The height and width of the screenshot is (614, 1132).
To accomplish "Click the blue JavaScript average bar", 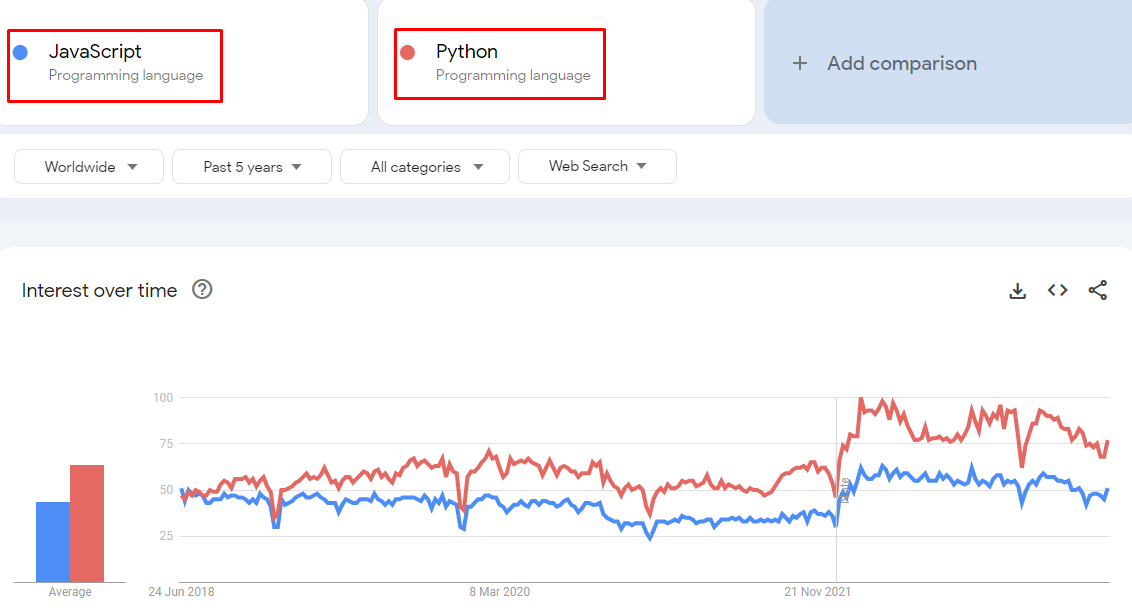I will 53,541.
